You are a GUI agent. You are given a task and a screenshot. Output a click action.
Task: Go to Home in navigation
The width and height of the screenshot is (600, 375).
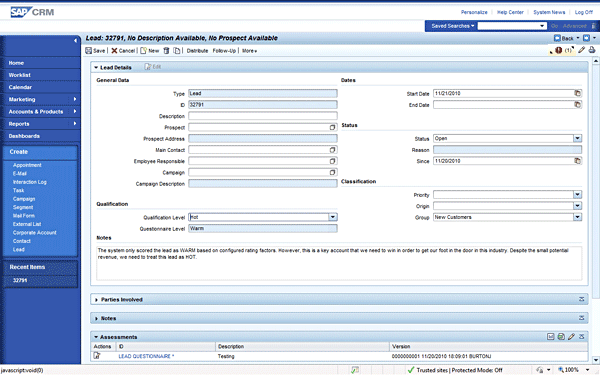(x=16, y=63)
